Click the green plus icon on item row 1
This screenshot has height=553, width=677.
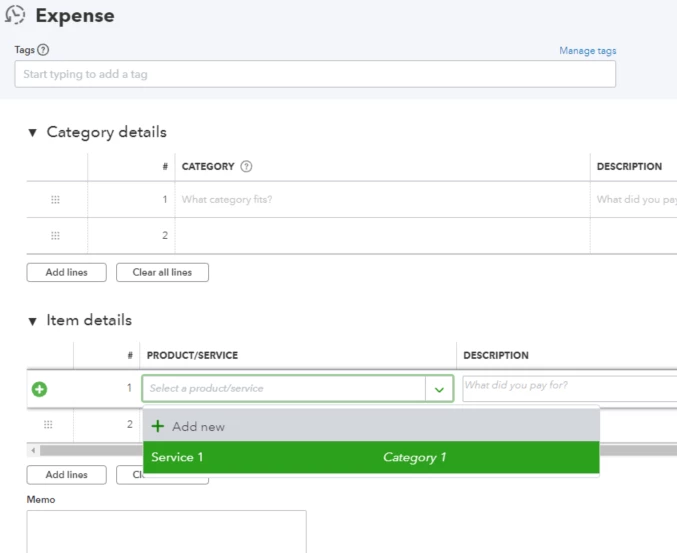39,389
